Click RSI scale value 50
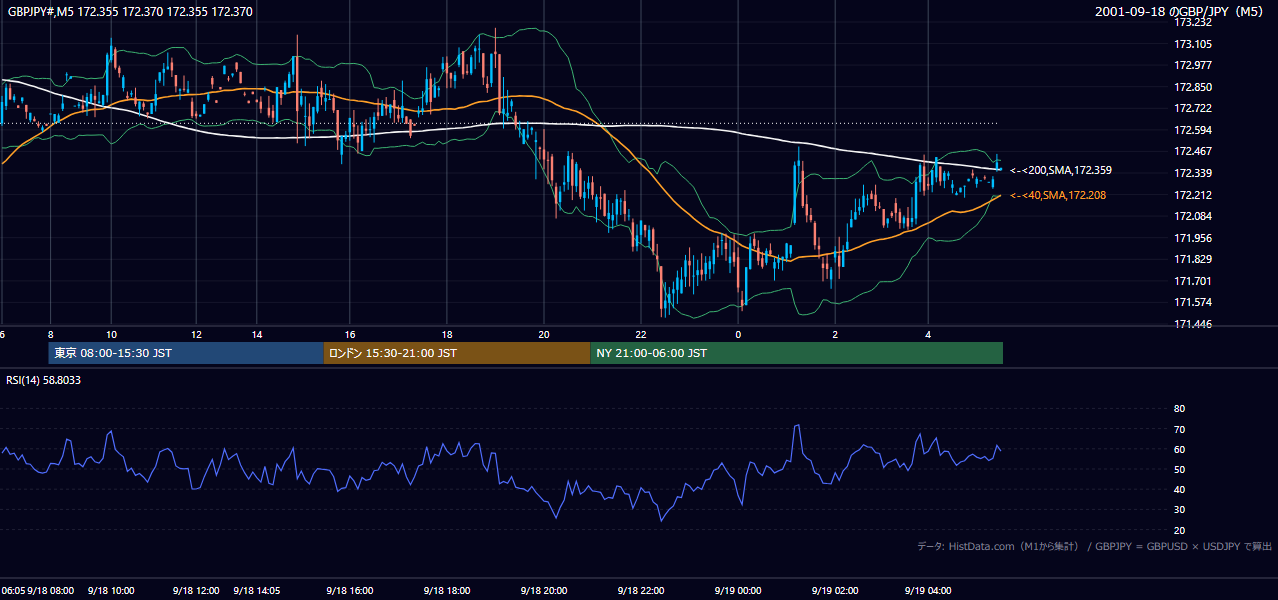The image size is (1278, 600). pyautogui.click(x=1179, y=469)
